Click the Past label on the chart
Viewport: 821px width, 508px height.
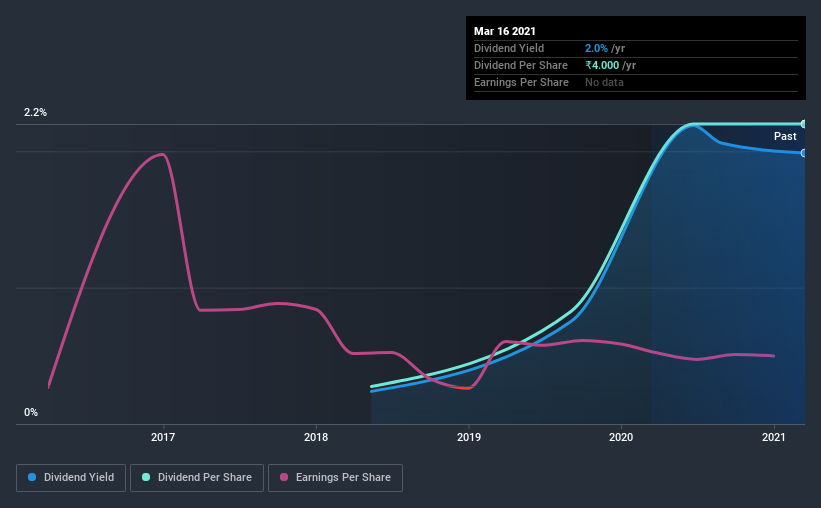(785, 137)
